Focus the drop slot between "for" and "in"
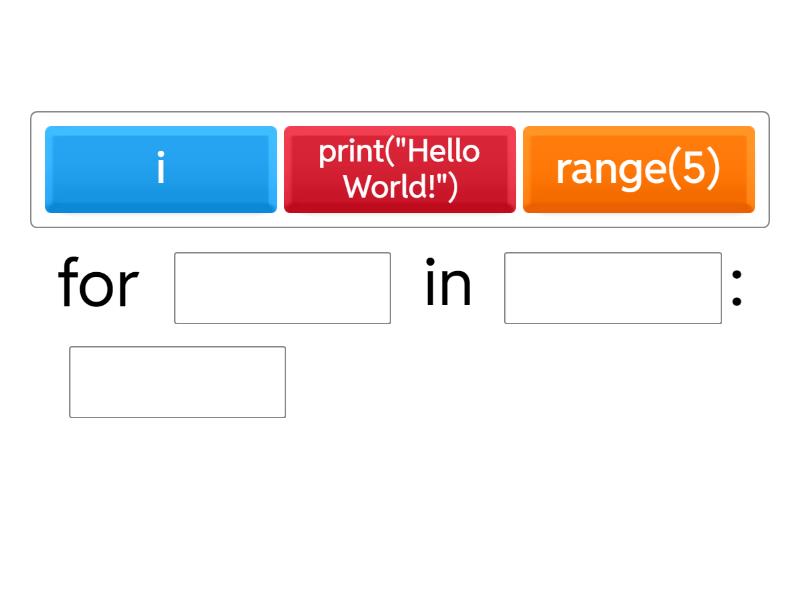This screenshot has width=800, height=600. [x=282, y=288]
